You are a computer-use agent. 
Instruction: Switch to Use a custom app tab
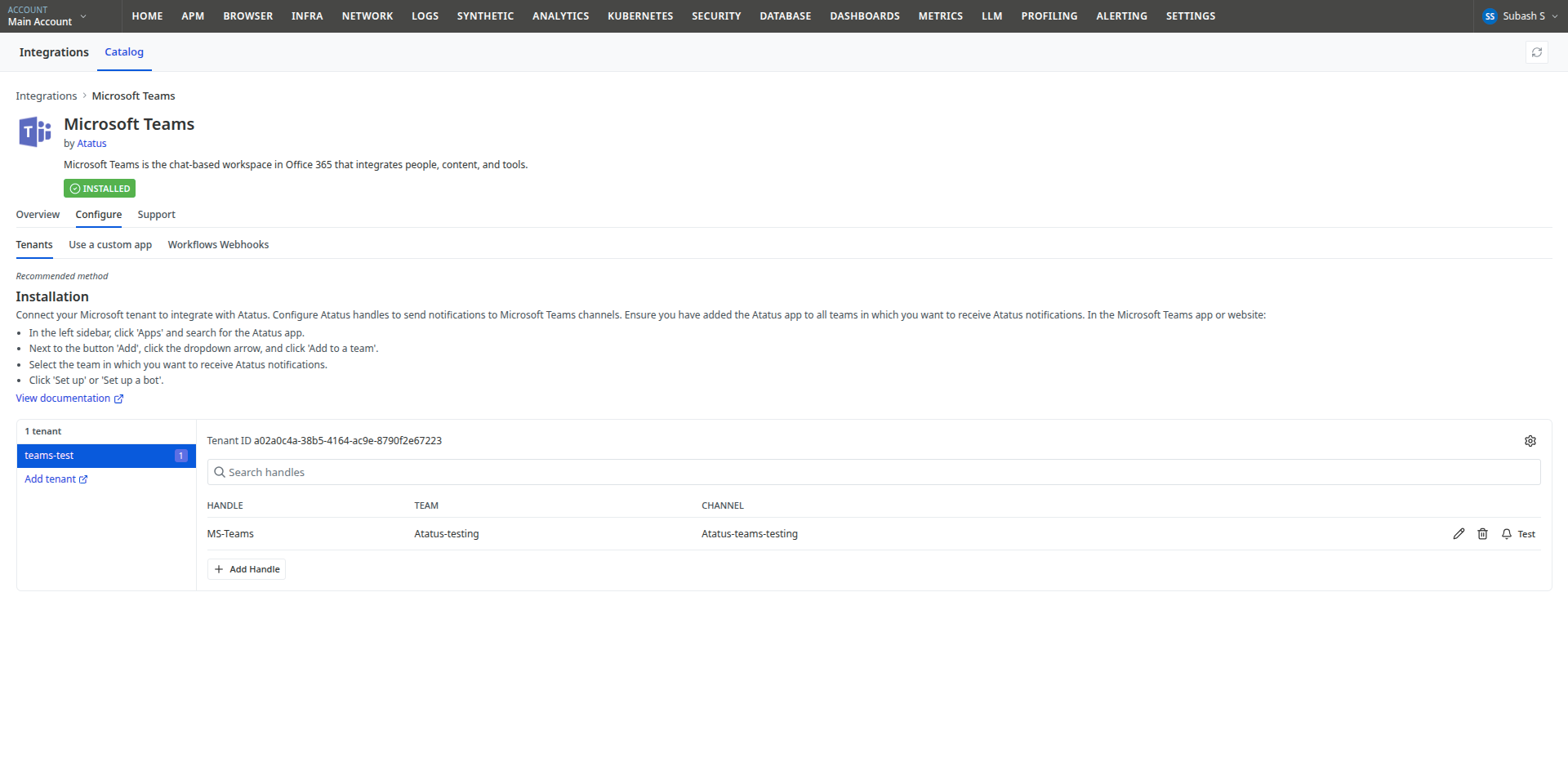pos(110,245)
